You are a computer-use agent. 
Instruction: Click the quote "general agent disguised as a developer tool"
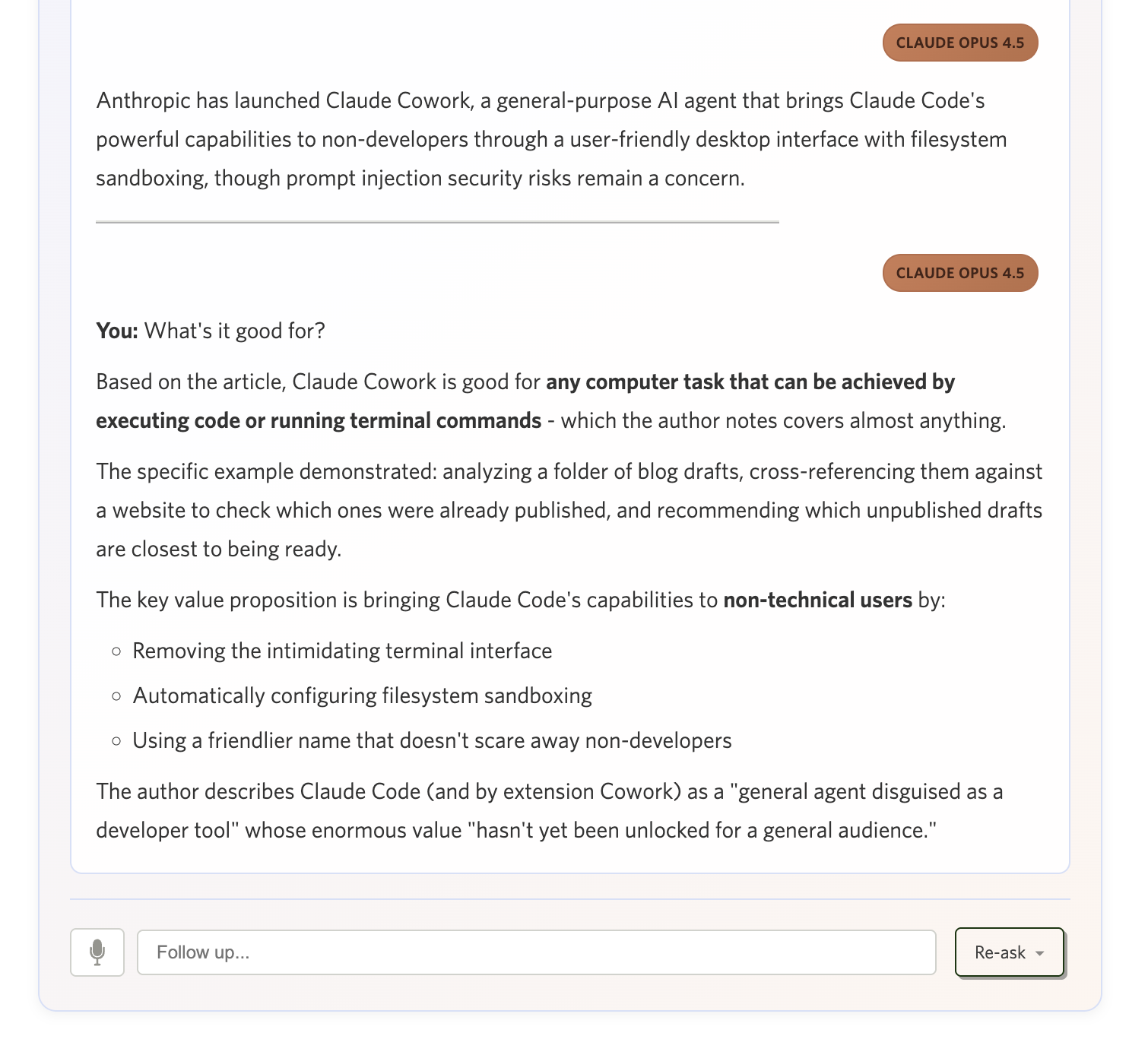(871, 791)
